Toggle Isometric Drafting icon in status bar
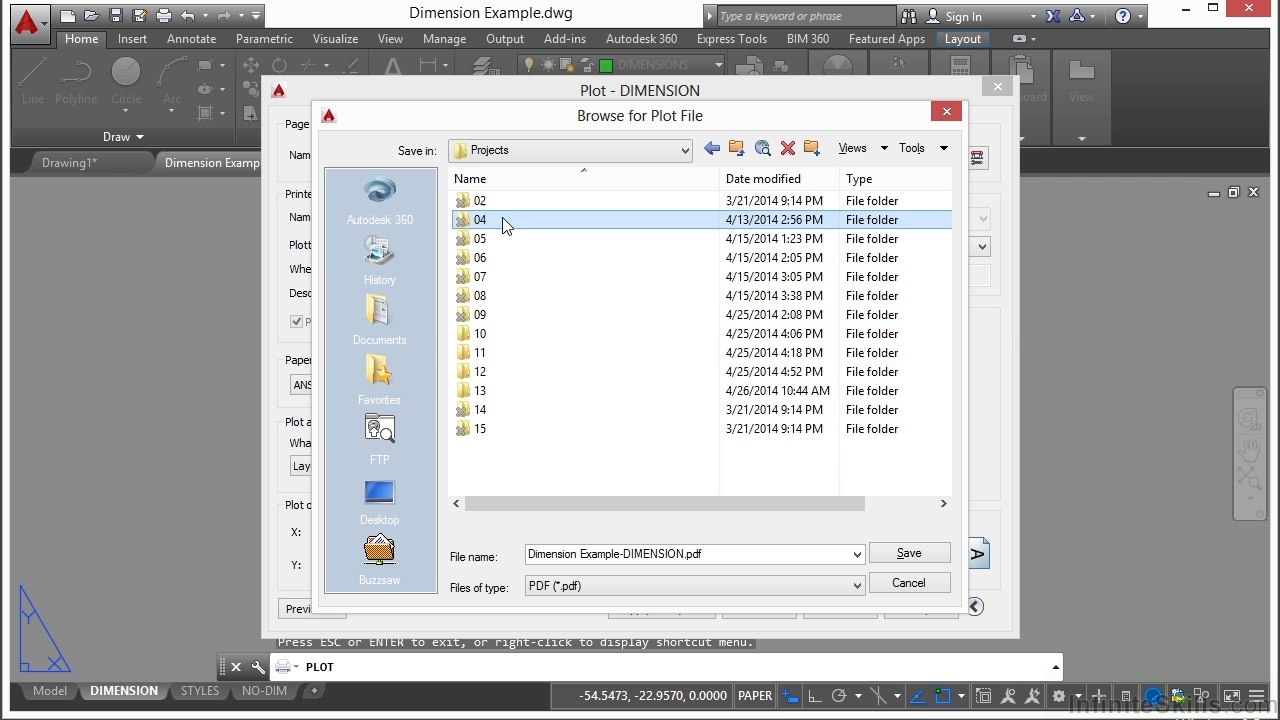The width and height of the screenshot is (1280, 720). tap(879, 696)
